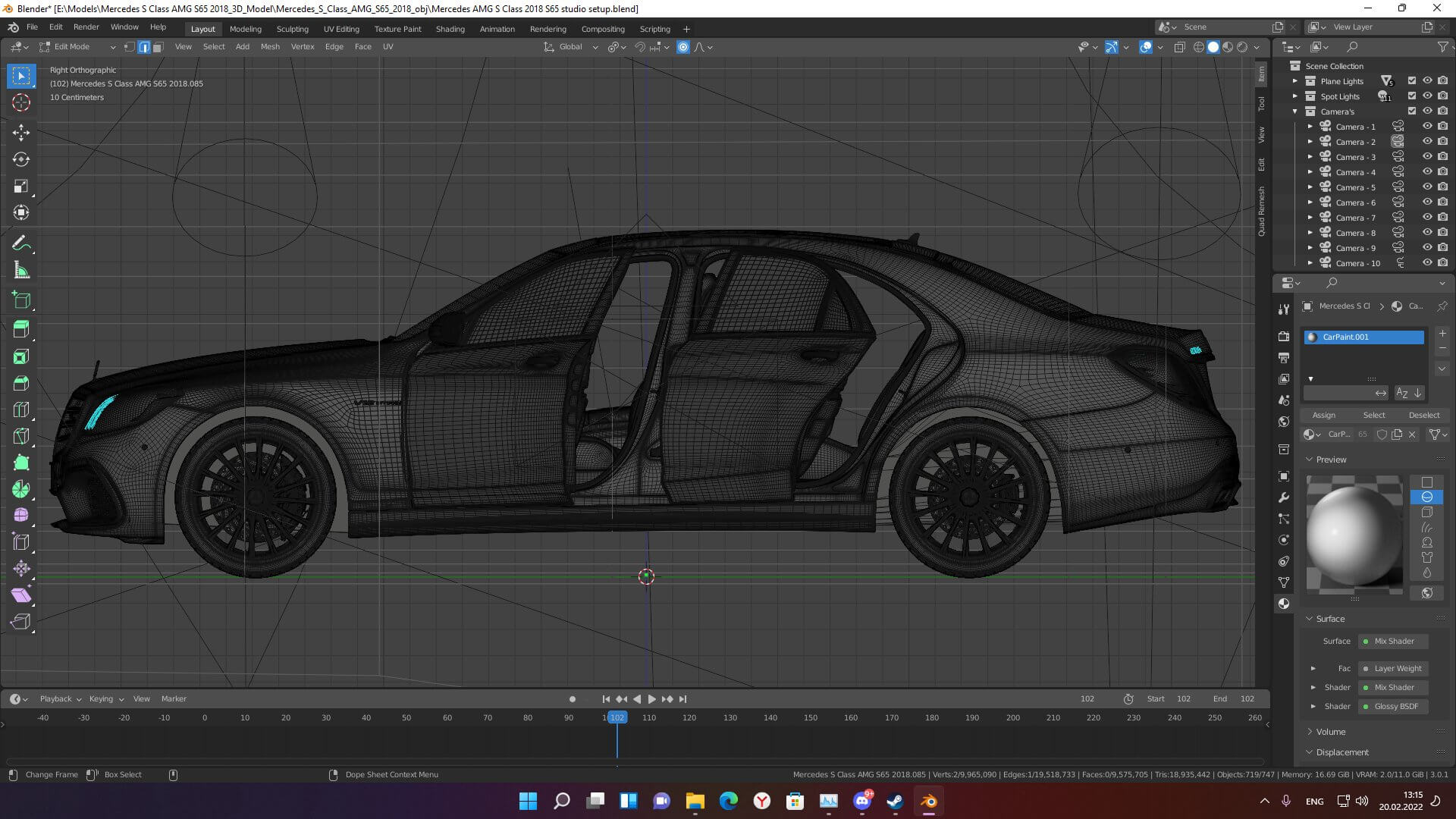Select the Edge Slide tool
1456x819 pixels.
(21, 542)
